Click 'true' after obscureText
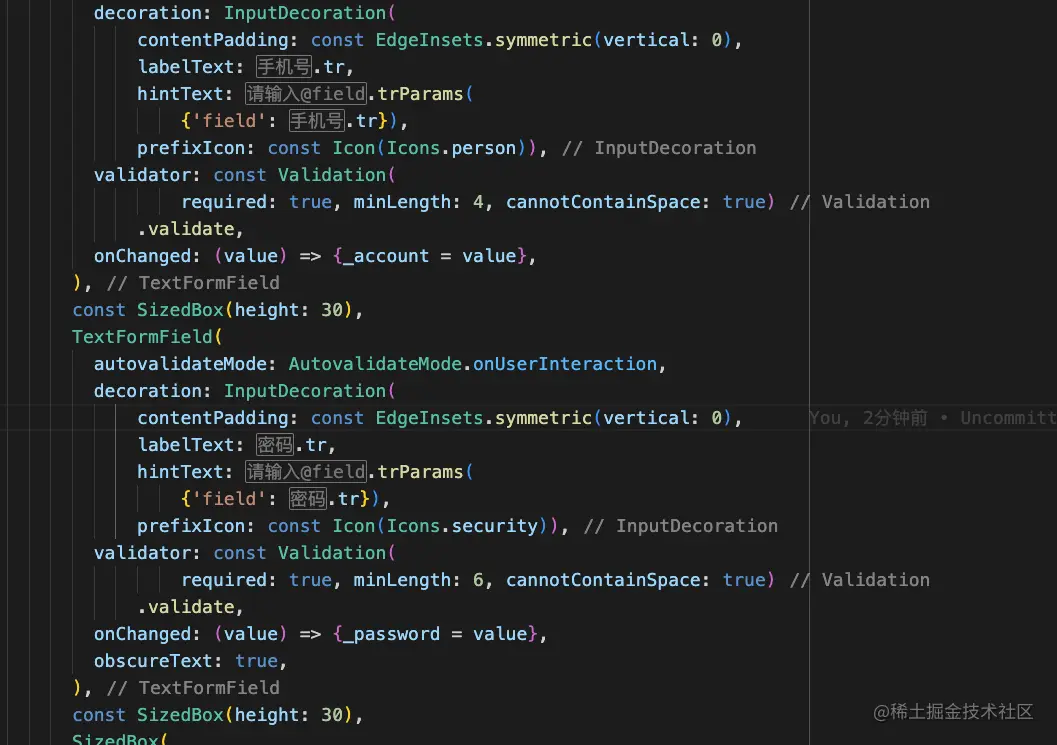 (x=256, y=661)
